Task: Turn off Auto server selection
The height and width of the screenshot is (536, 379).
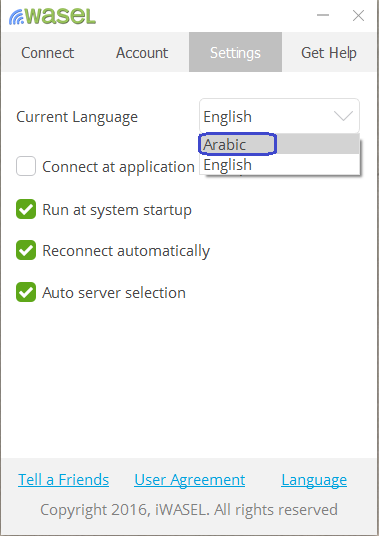Action: point(26,292)
